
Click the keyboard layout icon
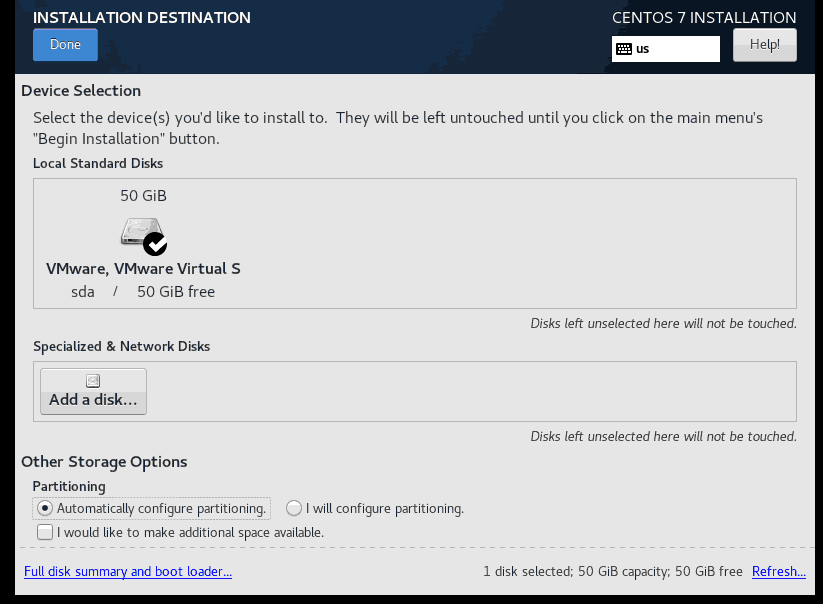point(624,49)
